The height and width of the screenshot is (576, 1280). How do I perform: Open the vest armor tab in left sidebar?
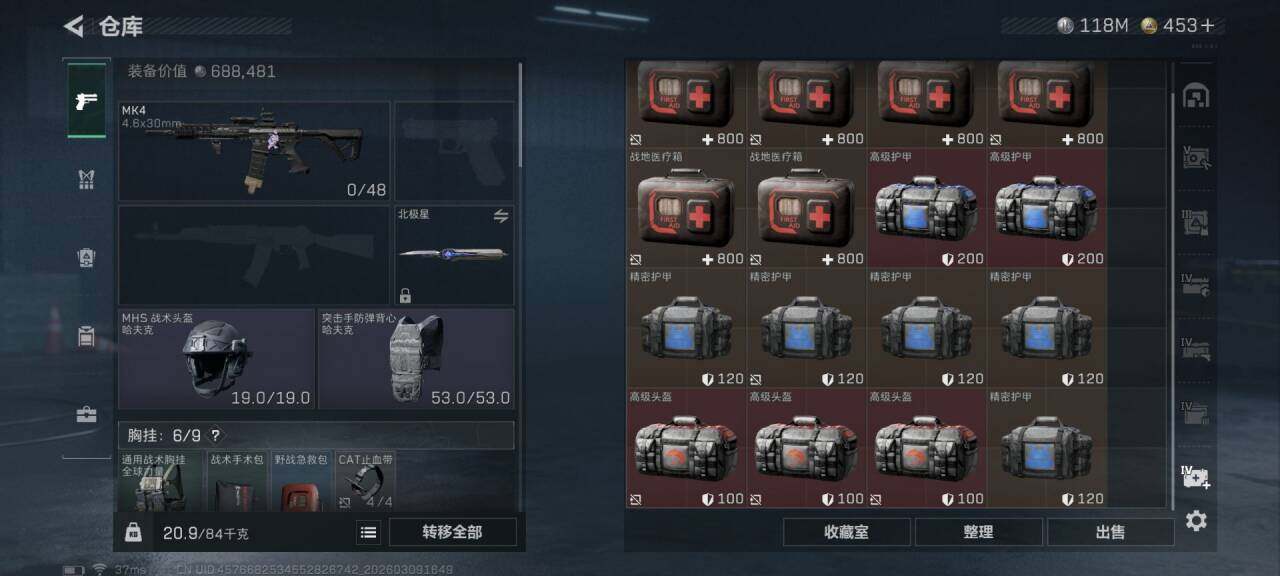[87, 179]
